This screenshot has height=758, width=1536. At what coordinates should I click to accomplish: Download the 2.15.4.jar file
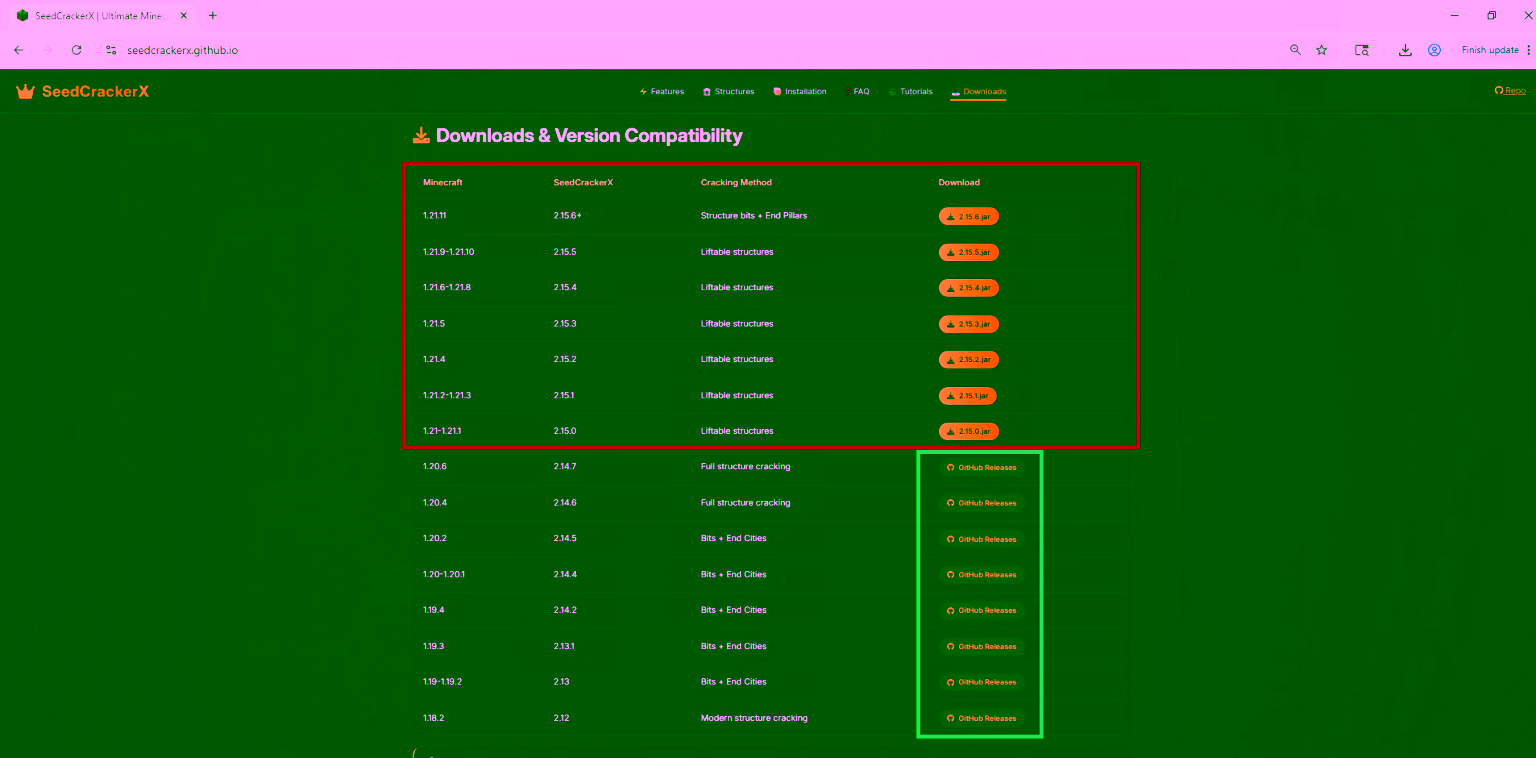coord(969,288)
